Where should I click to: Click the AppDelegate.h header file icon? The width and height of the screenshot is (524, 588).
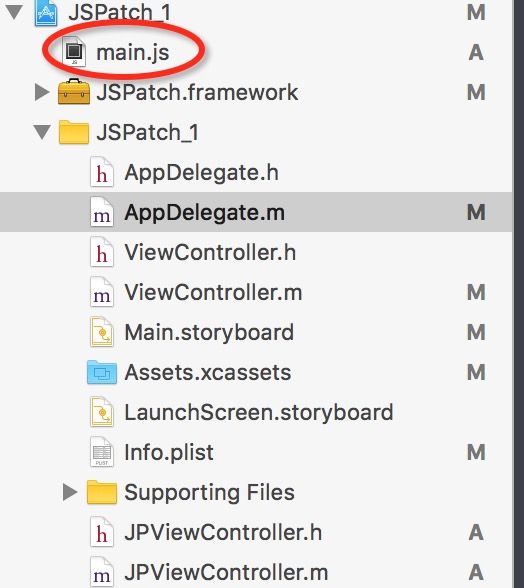102,172
